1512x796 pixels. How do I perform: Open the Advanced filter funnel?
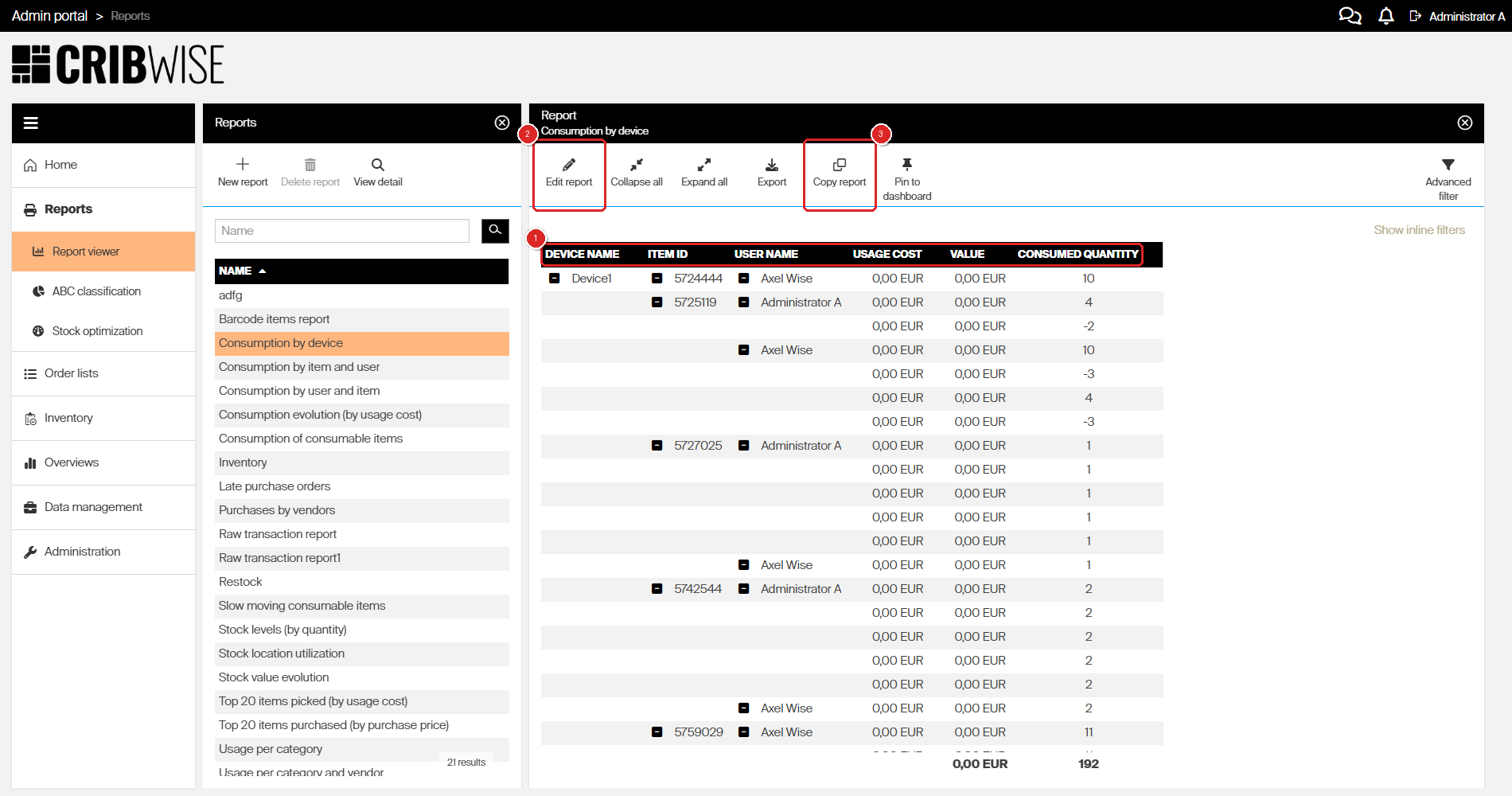point(1448,165)
